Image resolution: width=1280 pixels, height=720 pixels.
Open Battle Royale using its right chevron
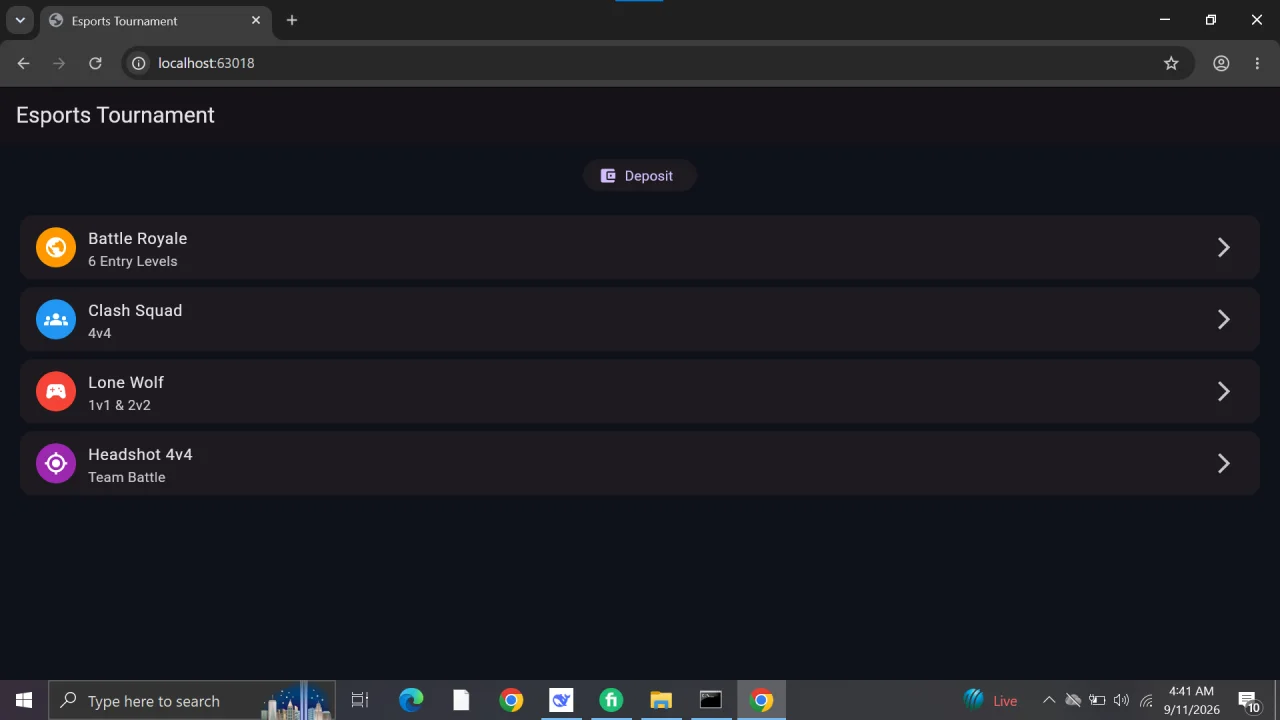point(1224,247)
